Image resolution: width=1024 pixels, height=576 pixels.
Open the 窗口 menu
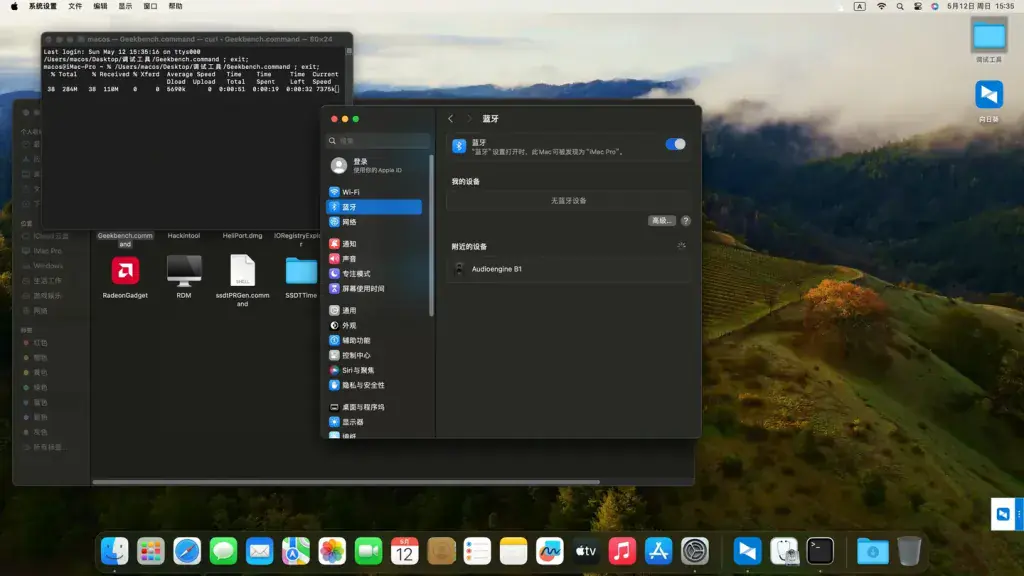coord(150,7)
